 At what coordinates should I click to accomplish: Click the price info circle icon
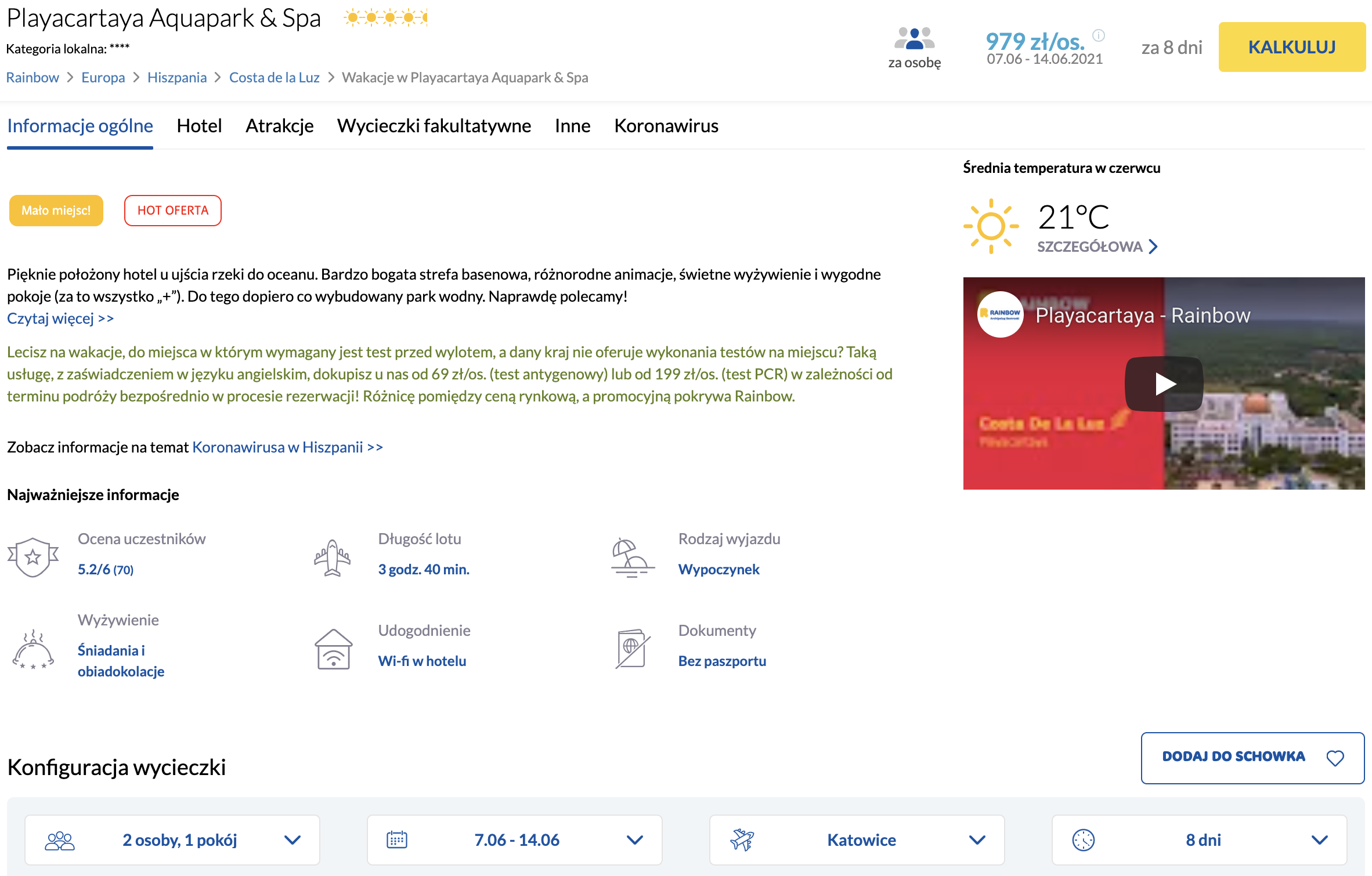pos(1098,35)
